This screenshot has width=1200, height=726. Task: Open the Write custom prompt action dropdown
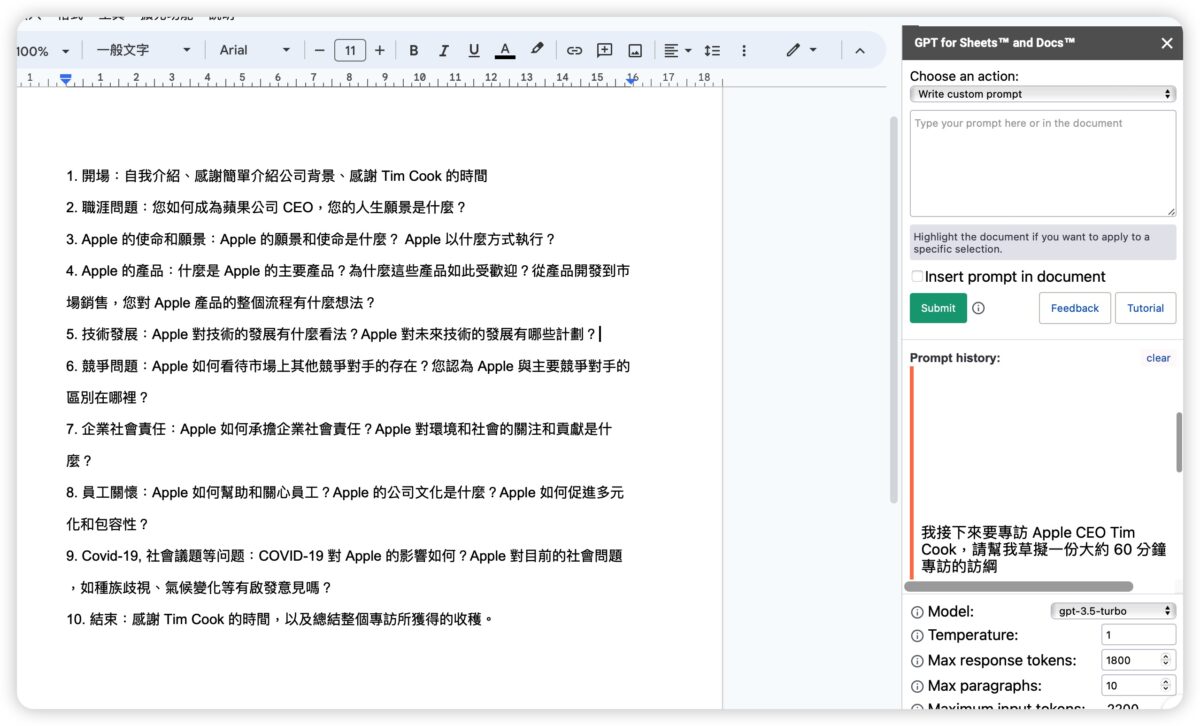[x=1043, y=94]
